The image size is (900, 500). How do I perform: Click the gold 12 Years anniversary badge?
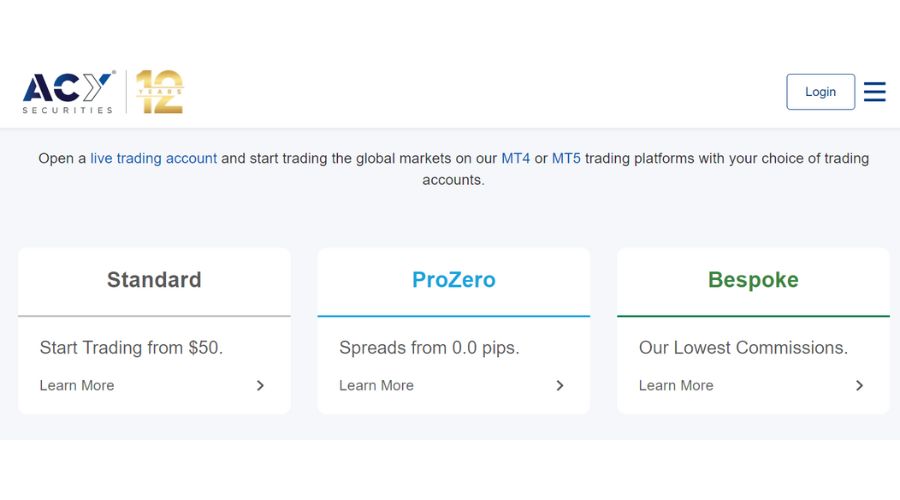pos(160,92)
